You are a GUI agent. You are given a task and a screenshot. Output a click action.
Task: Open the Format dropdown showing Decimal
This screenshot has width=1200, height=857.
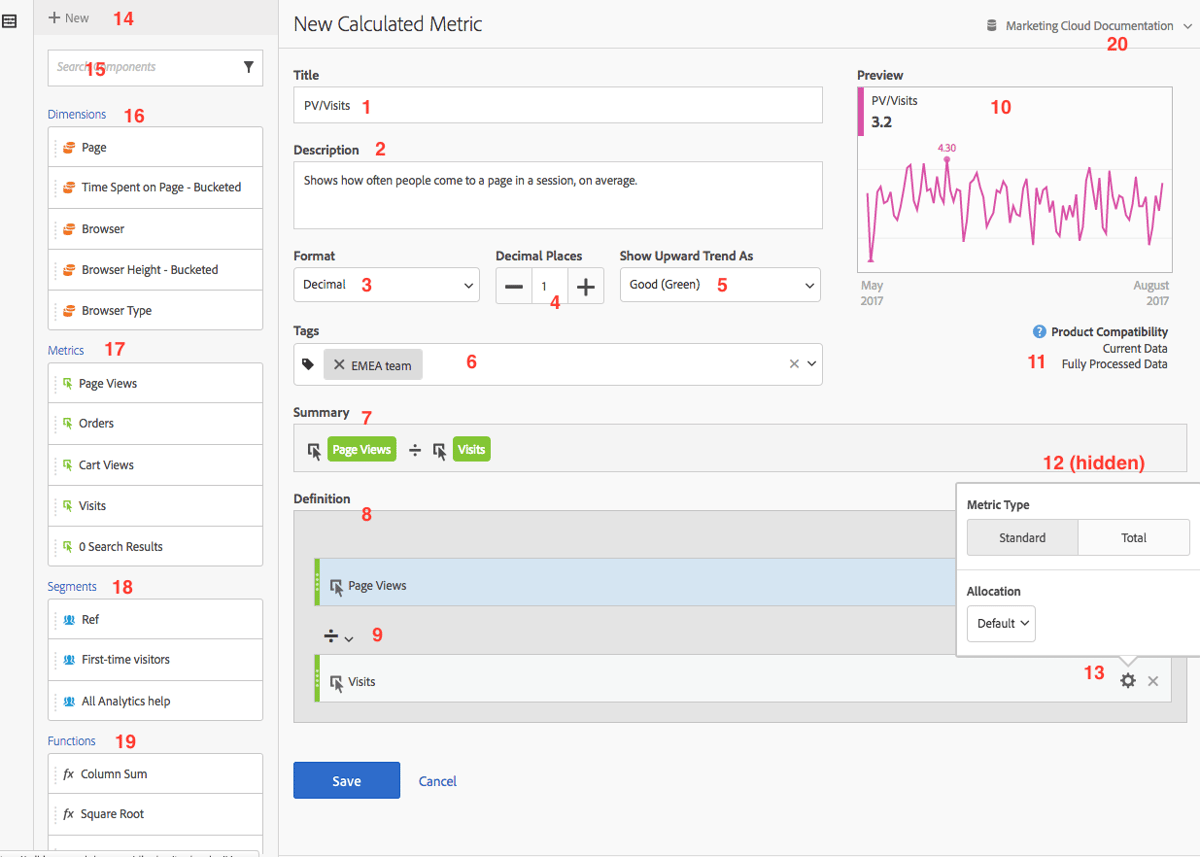(386, 284)
